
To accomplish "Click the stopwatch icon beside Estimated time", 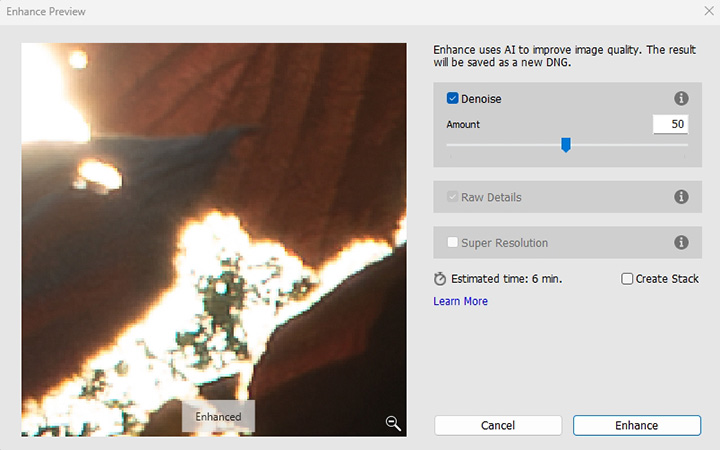I will coord(440,279).
